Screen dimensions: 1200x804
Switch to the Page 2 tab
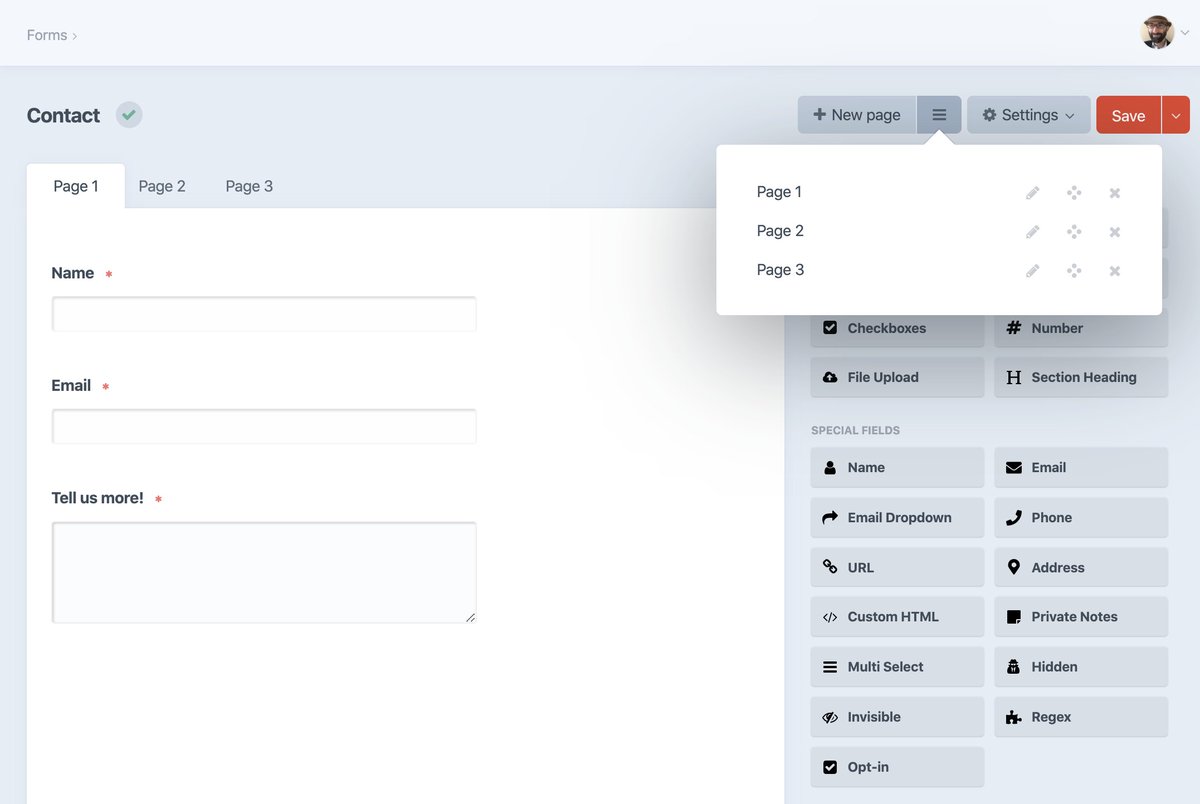coord(162,186)
